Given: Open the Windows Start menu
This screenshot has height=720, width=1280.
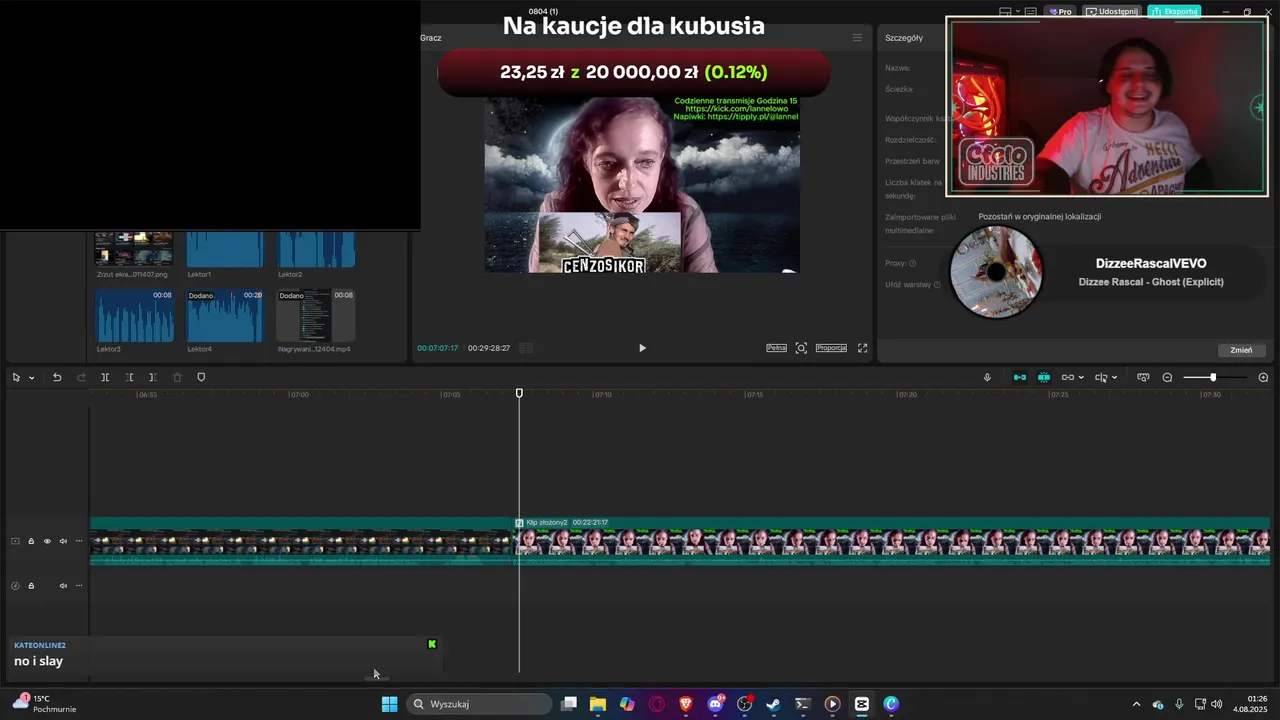Looking at the screenshot, I should click(x=389, y=704).
